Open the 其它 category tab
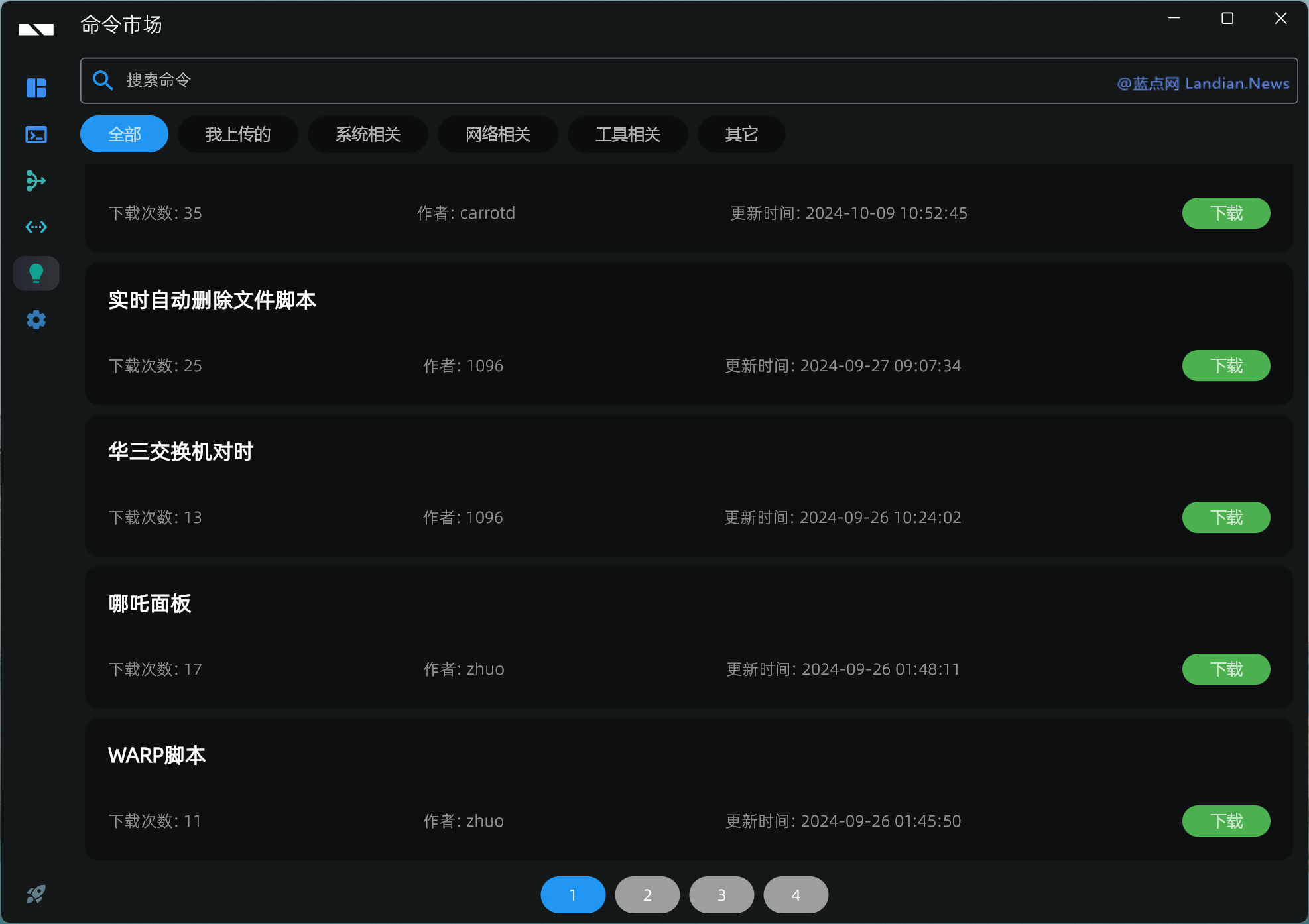 [741, 134]
